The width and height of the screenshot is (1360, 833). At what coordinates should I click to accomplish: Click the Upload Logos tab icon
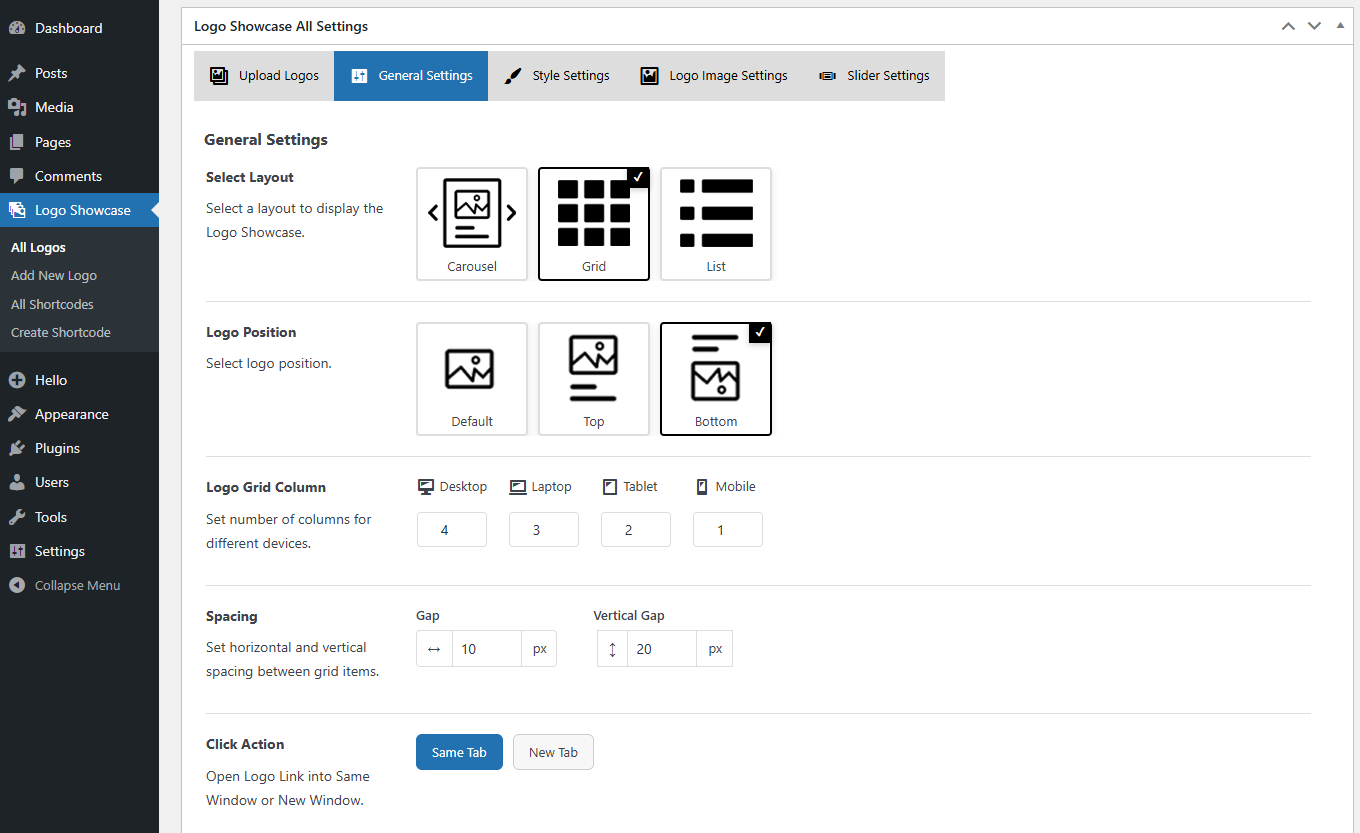pyautogui.click(x=218, y=75)
